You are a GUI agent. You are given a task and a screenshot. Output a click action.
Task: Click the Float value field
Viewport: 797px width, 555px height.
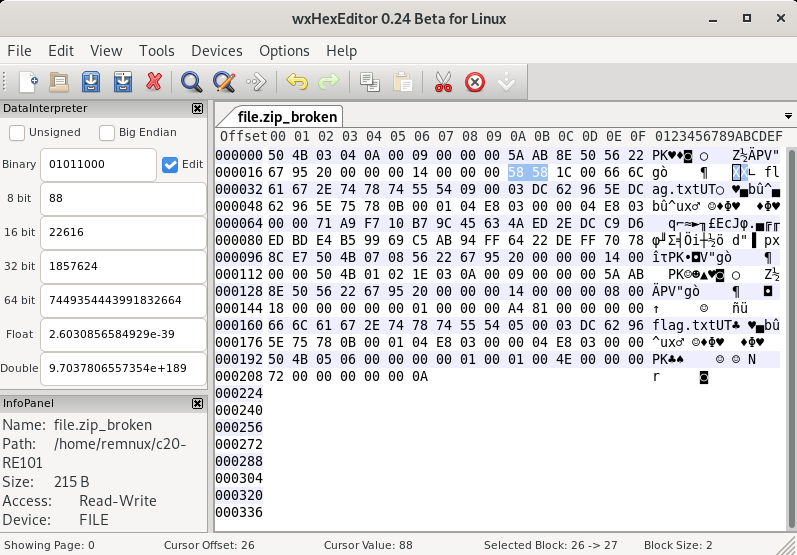point(123,334)
